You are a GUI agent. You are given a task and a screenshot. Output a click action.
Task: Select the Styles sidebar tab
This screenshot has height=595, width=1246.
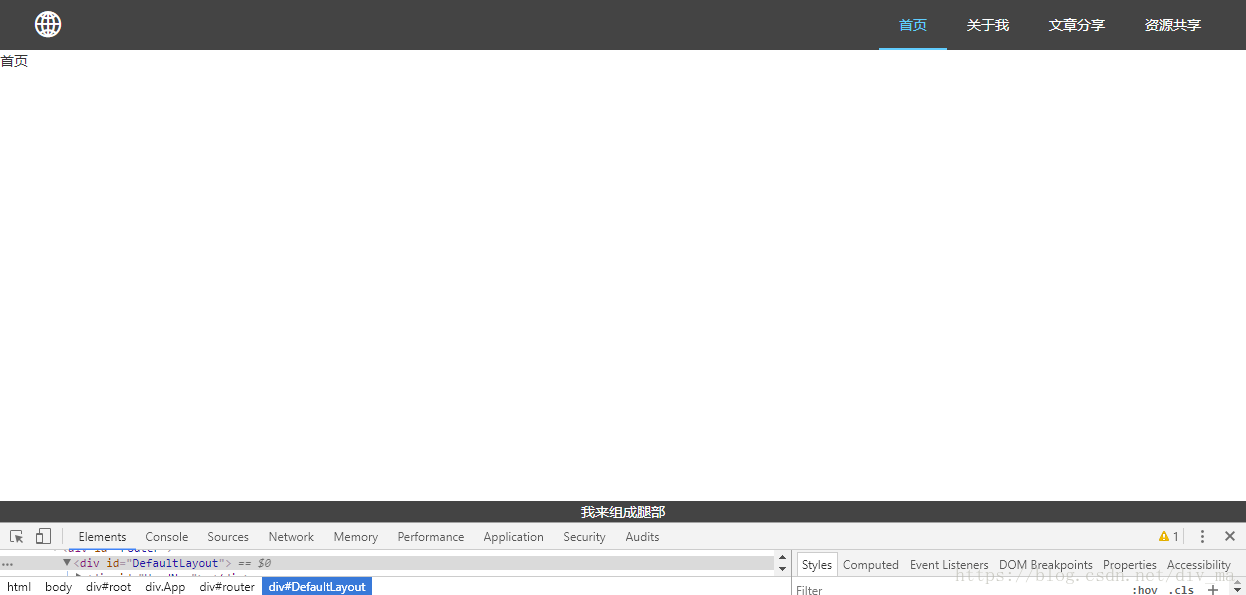tap(817, 565)
